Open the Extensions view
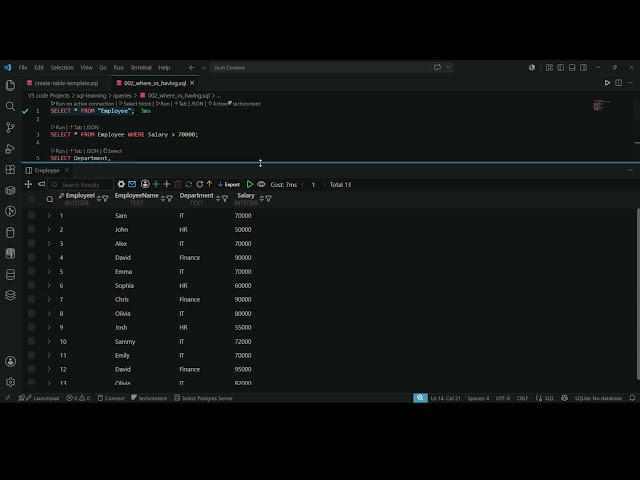Image resolution: width=640 pixels, height=480 pixels. tap(10, 169)
